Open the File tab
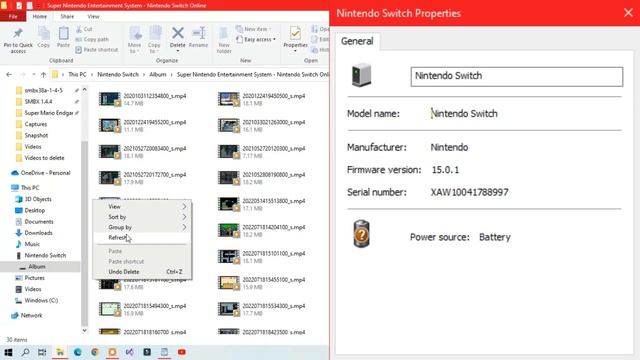640x360 pixels. click(x=13, y=16)
